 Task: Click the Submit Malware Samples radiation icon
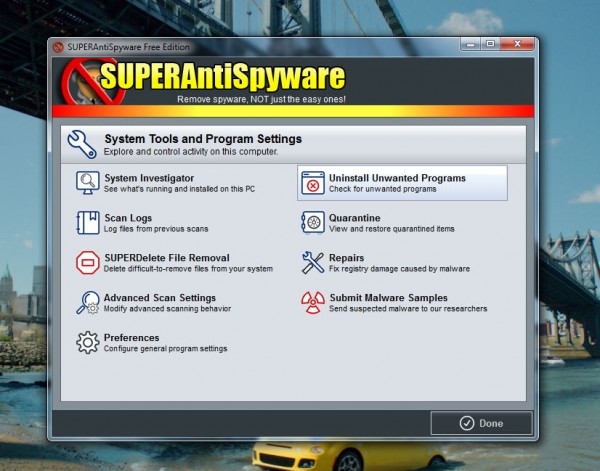(313, 303)
